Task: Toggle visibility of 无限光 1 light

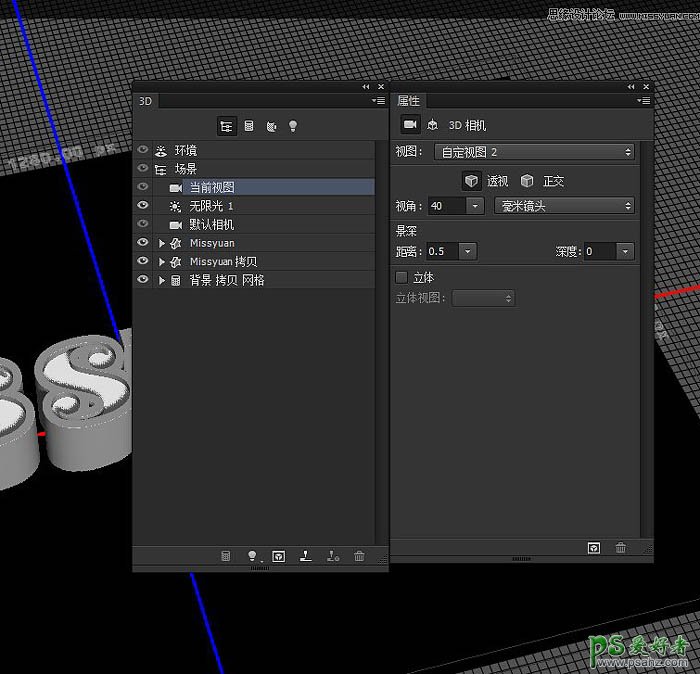Action: tap(143, 206)
